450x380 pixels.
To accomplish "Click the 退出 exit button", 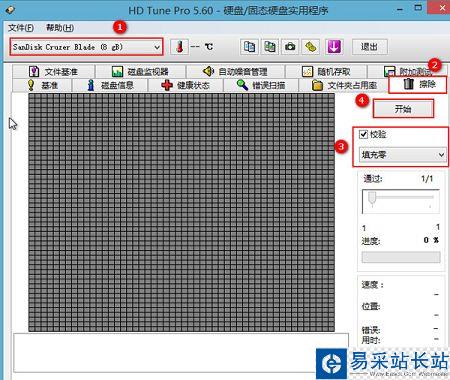I will [370, 47].
